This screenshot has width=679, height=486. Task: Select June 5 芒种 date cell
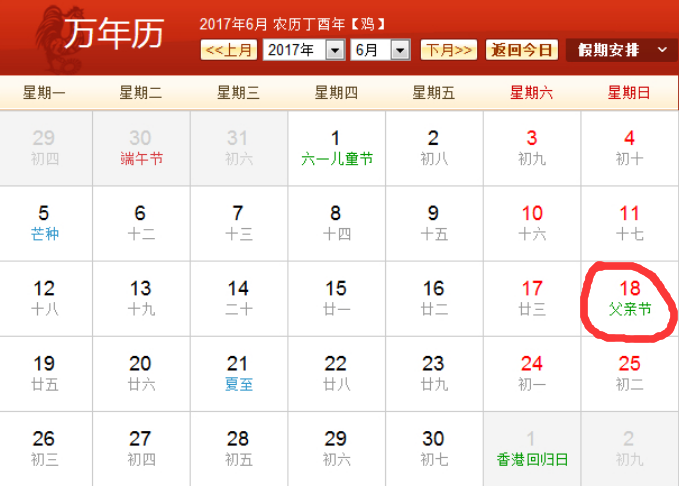[x=44, y=222]
